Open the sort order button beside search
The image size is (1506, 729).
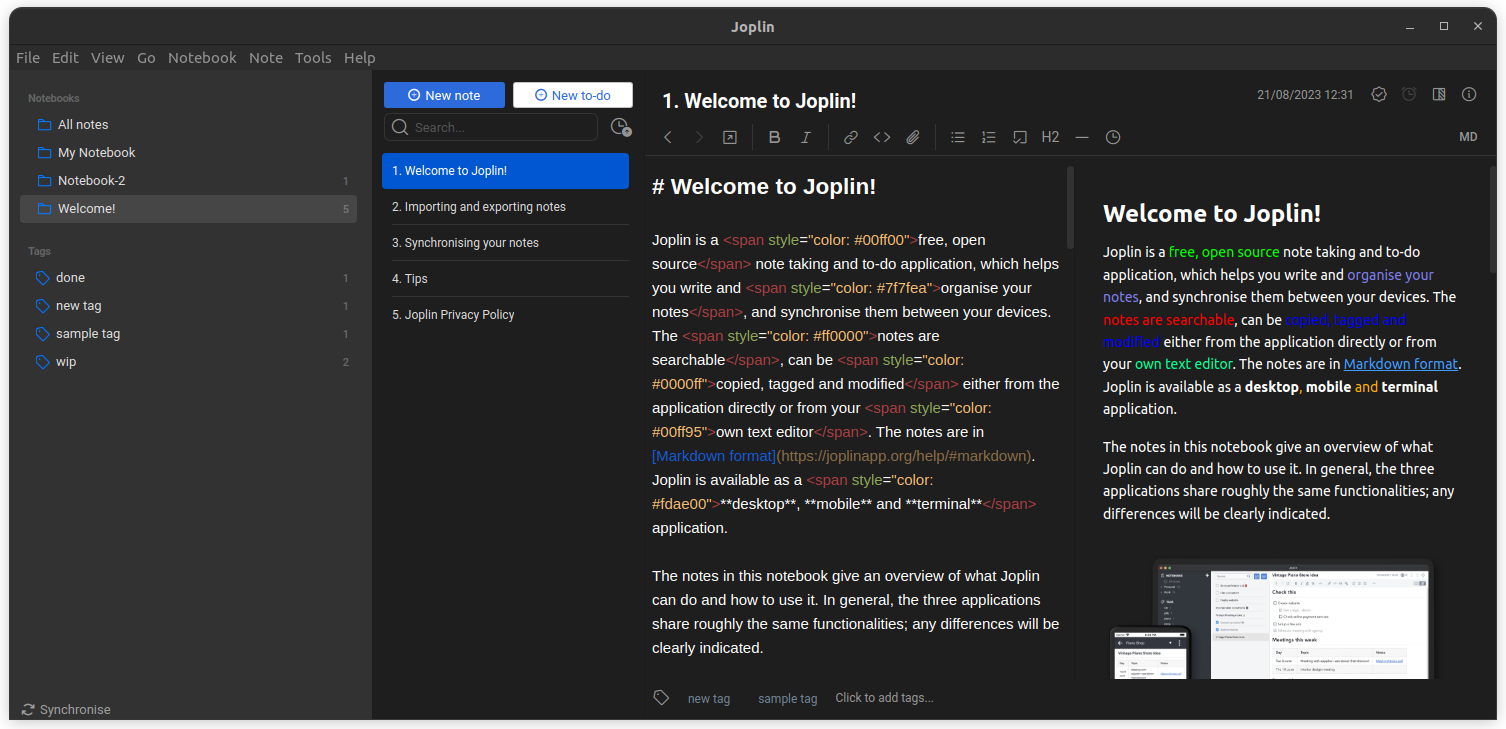(620, 127)
